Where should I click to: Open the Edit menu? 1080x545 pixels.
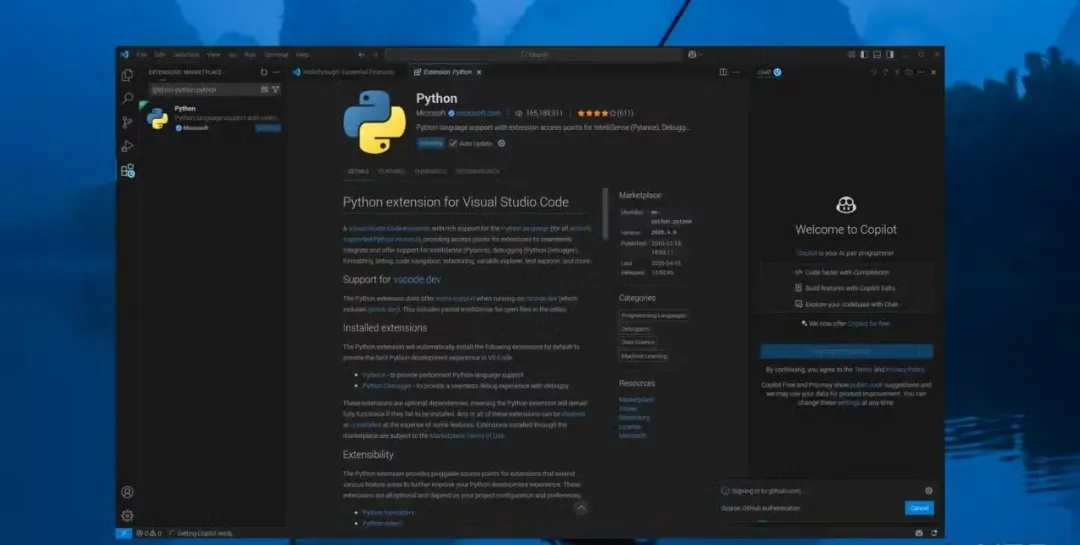(160, 54)
